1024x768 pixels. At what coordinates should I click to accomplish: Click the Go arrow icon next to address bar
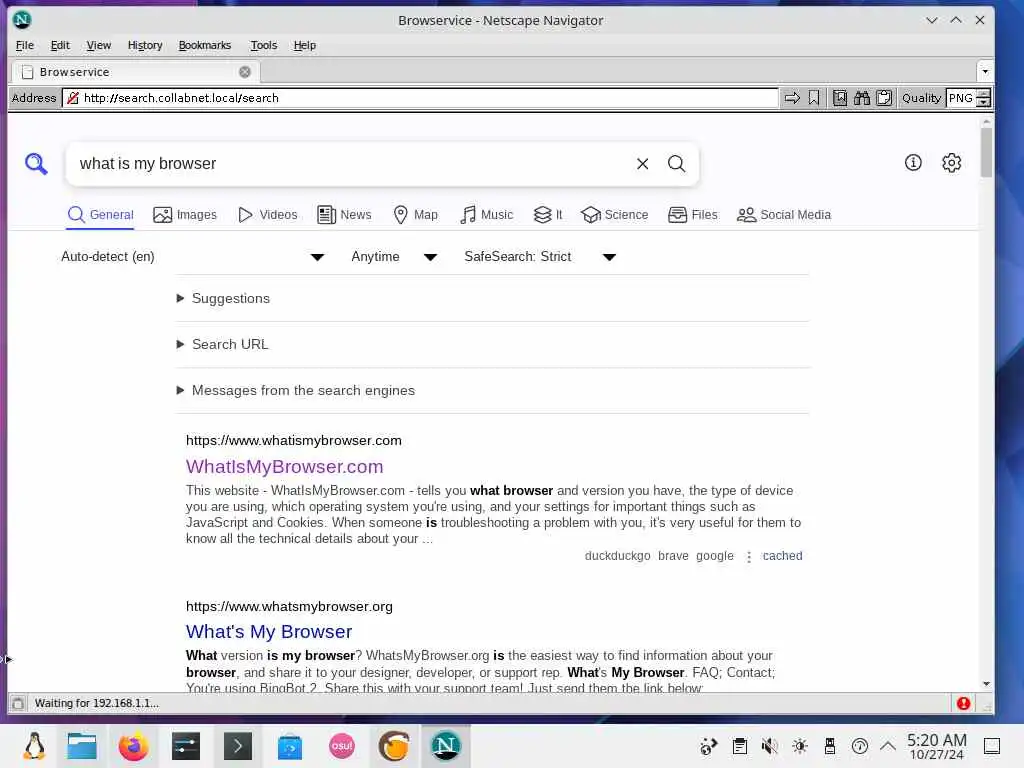click(792, 98)
